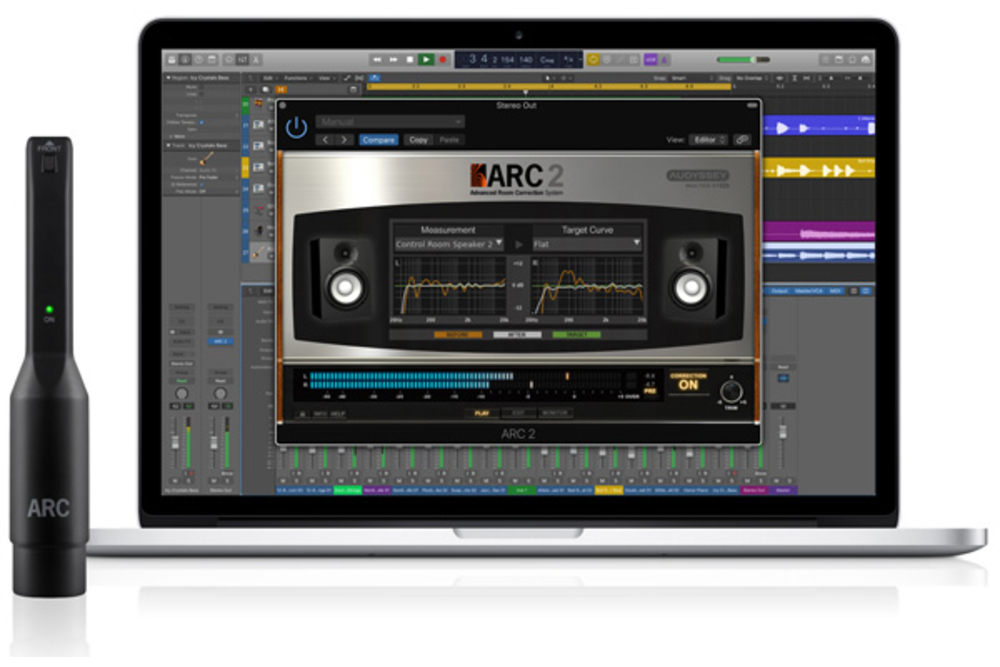Click the add track plus button
The image size is (1000, 667).
coord(251,90)
